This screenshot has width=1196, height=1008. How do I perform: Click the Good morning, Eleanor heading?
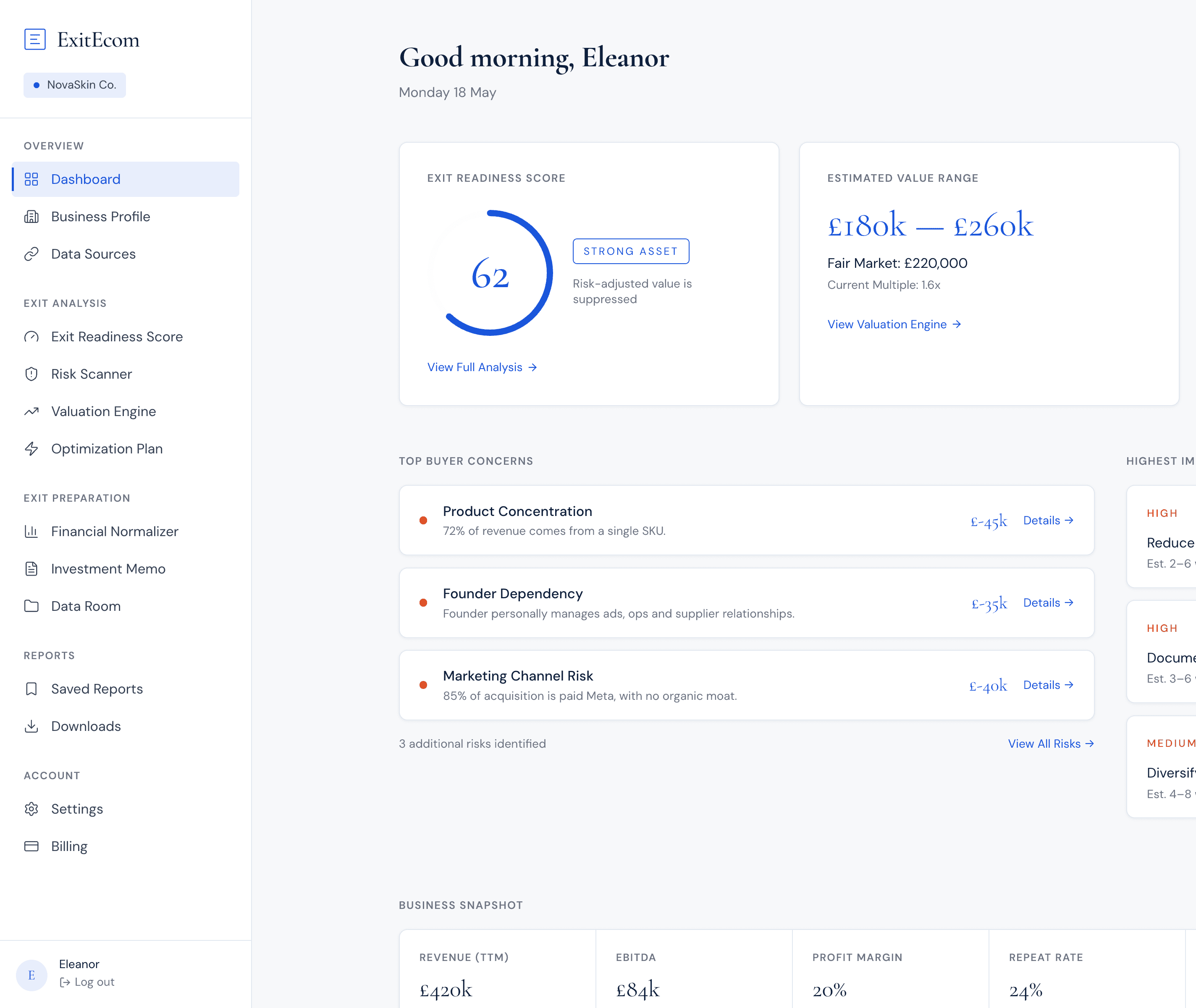point(534,58)
